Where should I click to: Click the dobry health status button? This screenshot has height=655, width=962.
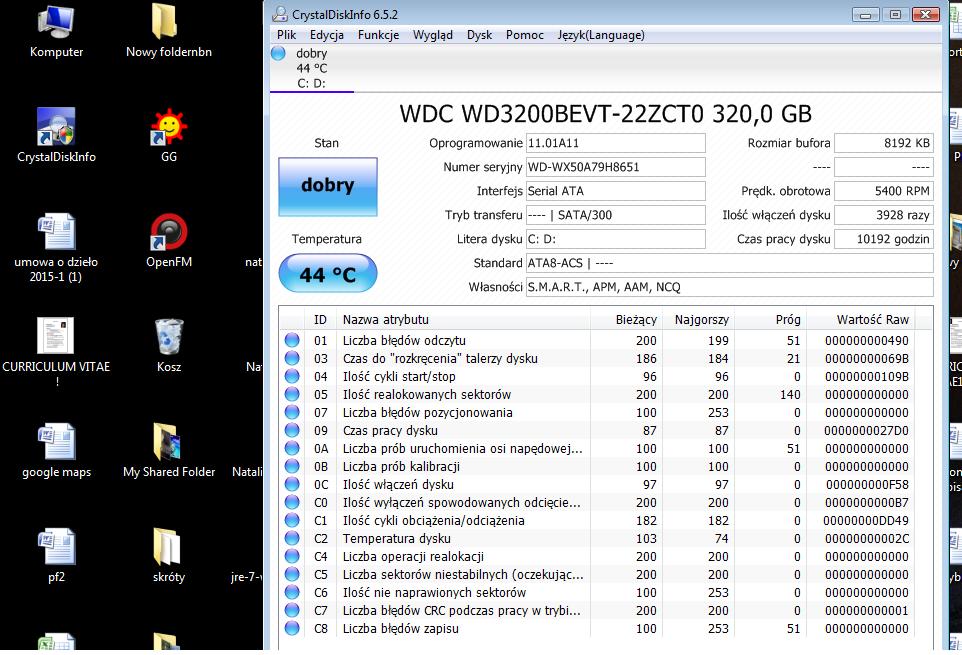(328, 186)
